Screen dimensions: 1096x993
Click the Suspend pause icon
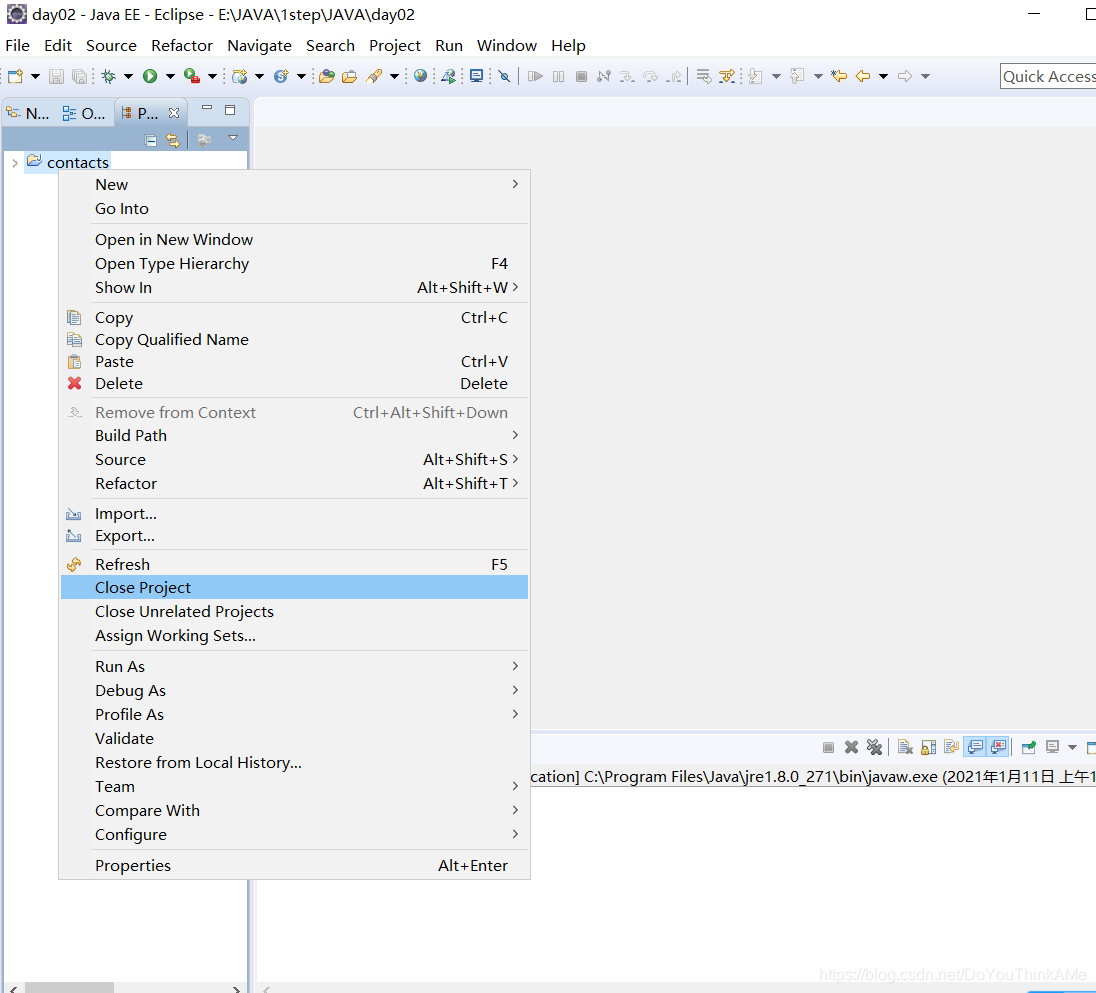tap(558, 76)
